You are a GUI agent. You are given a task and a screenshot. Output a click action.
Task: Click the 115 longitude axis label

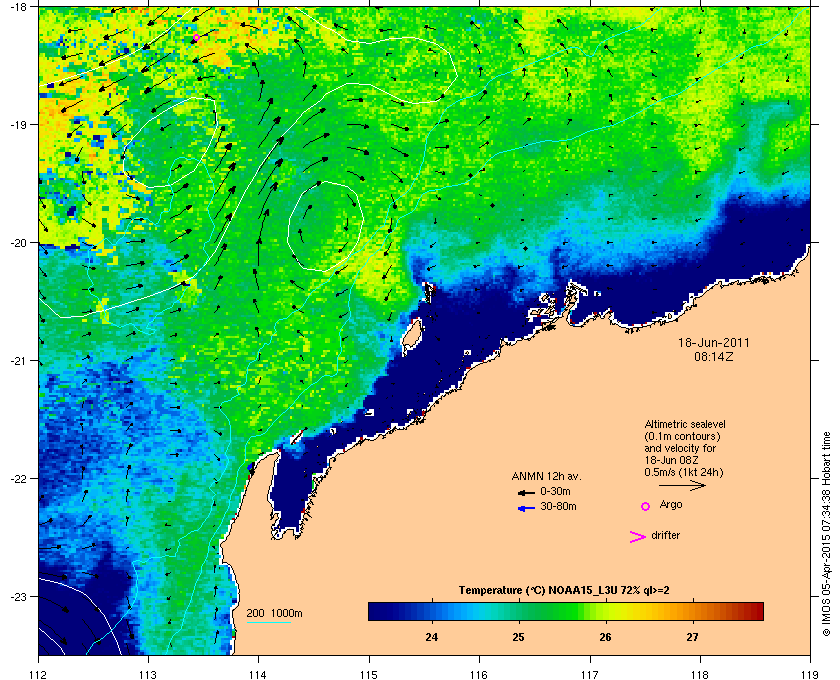click(369, 674)
